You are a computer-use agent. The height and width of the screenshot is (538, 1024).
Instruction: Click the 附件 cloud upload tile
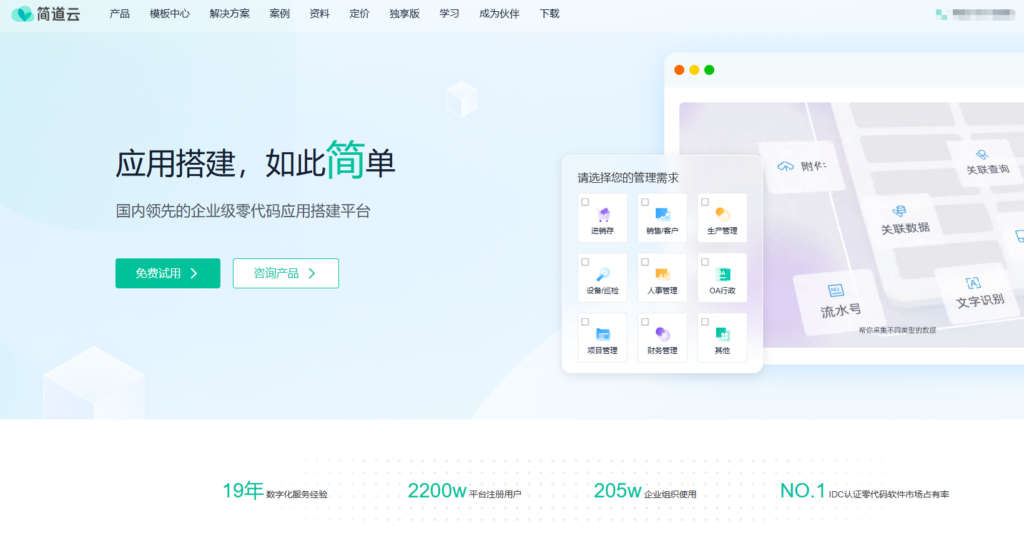(801, 166)
